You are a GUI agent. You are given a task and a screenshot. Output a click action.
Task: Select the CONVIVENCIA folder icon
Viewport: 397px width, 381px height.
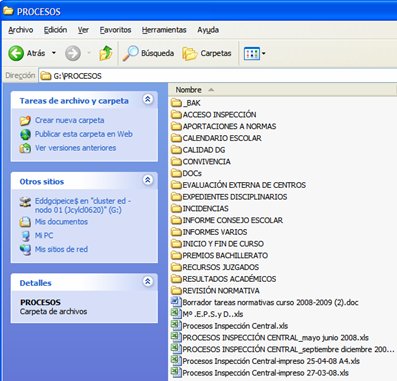[x=176, y=161]
